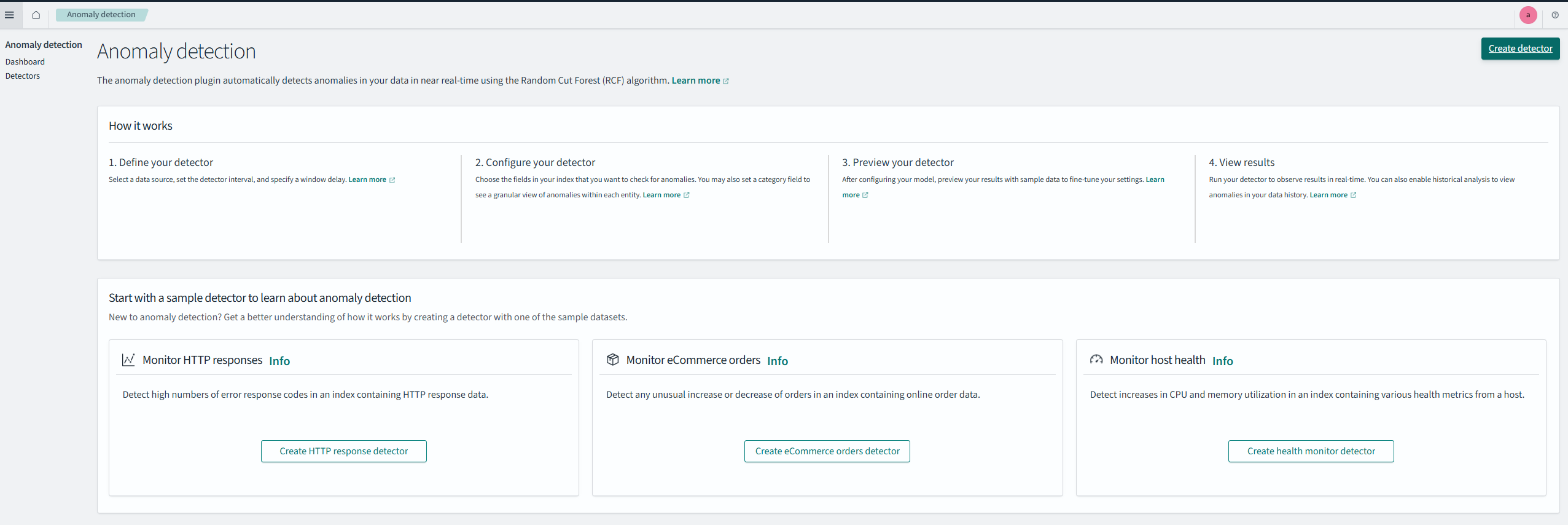Click the help icon in top-right corner
This screenshot has width=1568, height=525.
pos(1554,15)
